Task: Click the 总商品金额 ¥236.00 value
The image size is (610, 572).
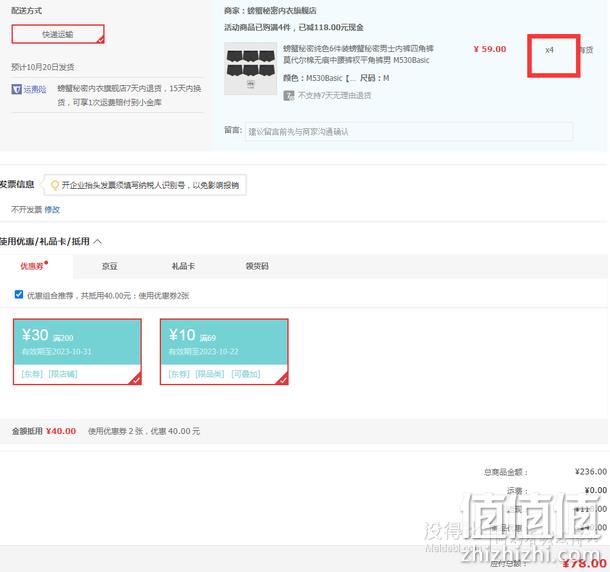Action: (591, 472)
